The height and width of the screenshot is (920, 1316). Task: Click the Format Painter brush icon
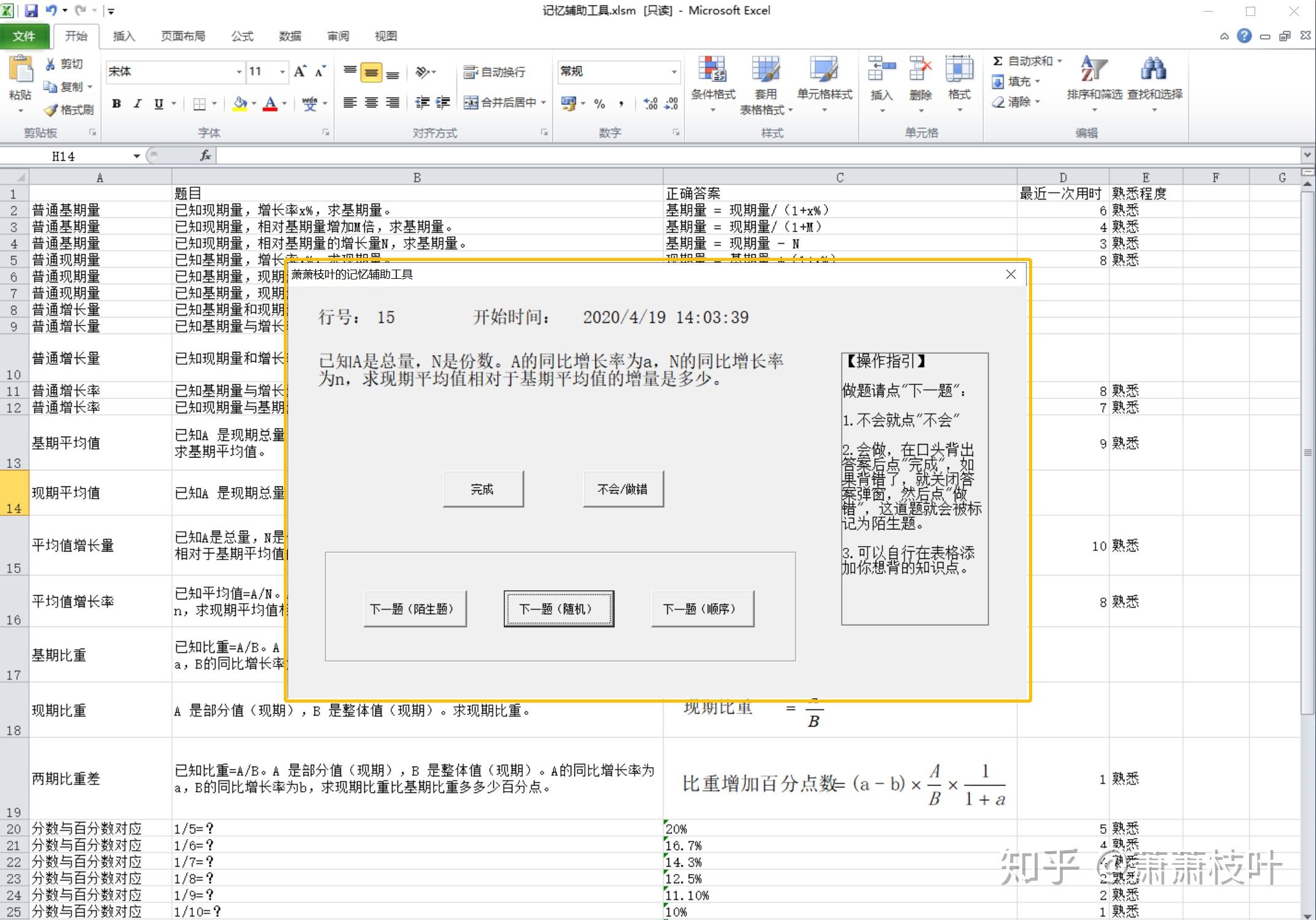51,110
